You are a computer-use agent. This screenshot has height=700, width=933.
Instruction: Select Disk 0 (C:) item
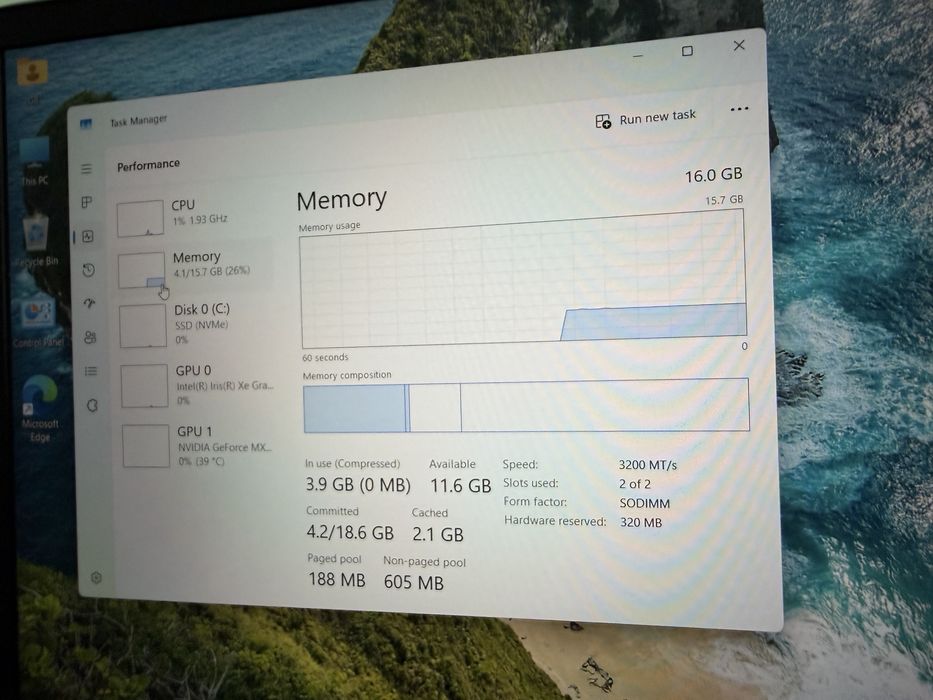196,325
